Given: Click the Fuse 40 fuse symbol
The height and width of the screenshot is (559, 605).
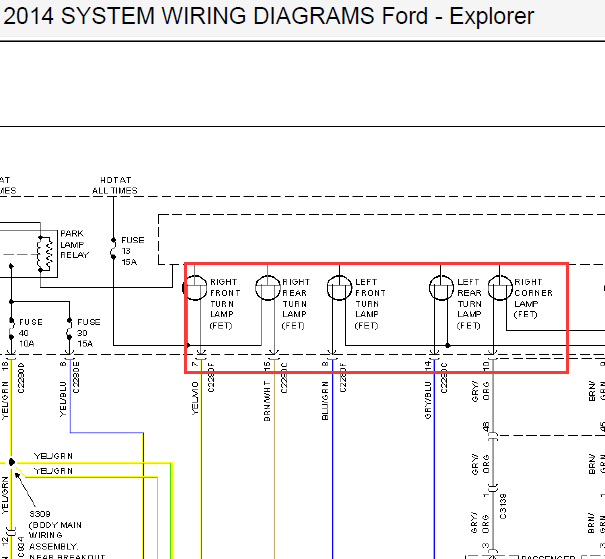Looking at the screenshot, I should click(x=12, y=329).
